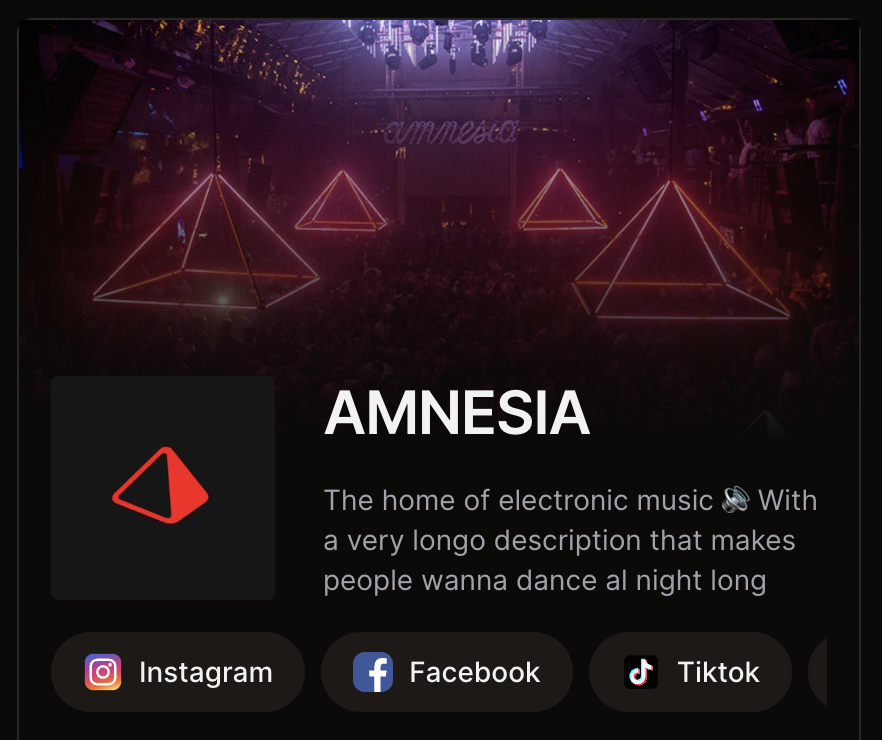Click the Facebook logo icon

pyautogui.click(x=373, y=672)
